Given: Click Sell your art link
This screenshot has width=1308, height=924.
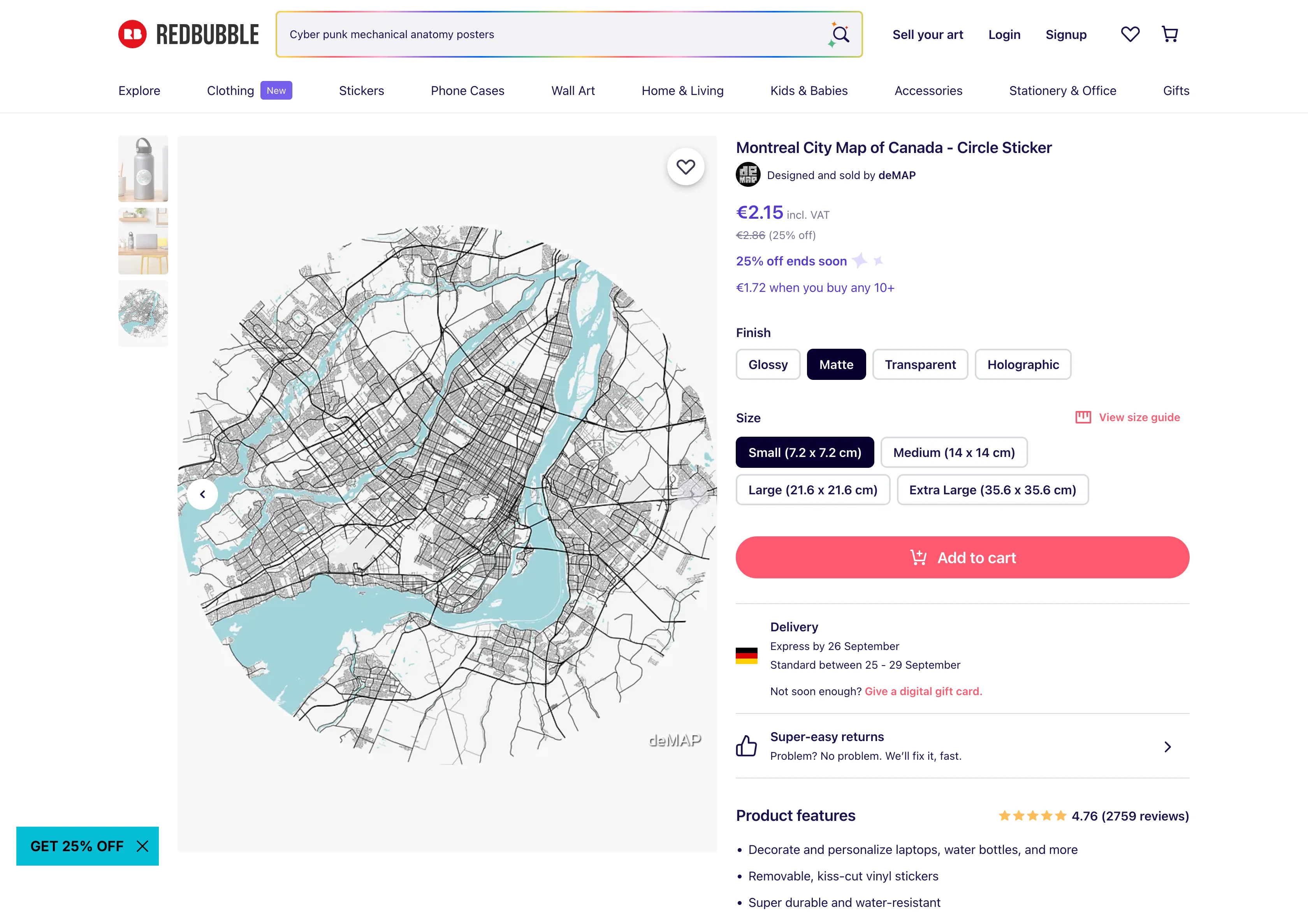Looking at the screenshot, I should click(x=927, y=35).
